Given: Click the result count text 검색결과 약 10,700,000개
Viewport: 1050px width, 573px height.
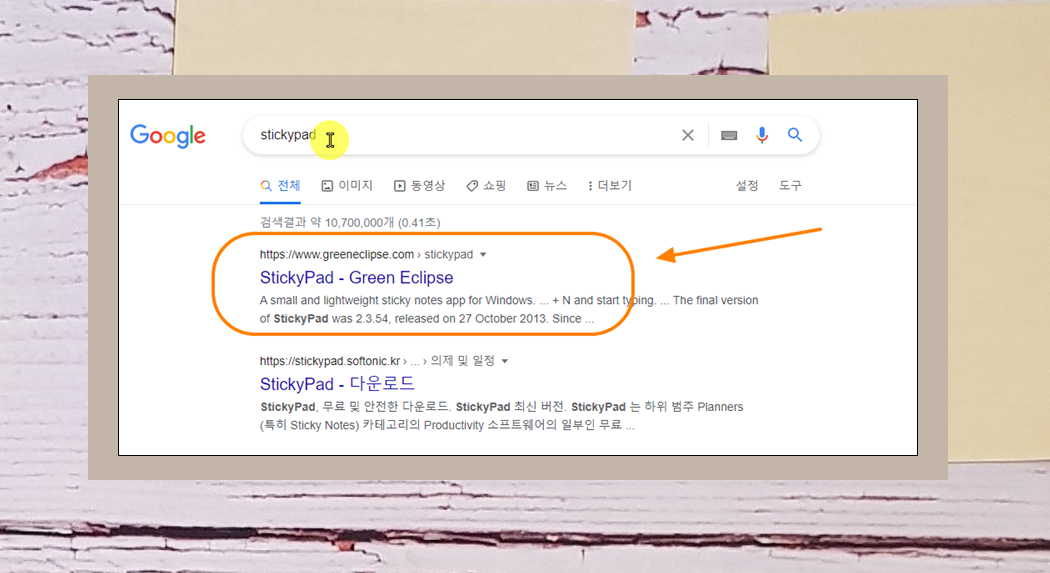Looking at the screenshot, I should (350, 222).
